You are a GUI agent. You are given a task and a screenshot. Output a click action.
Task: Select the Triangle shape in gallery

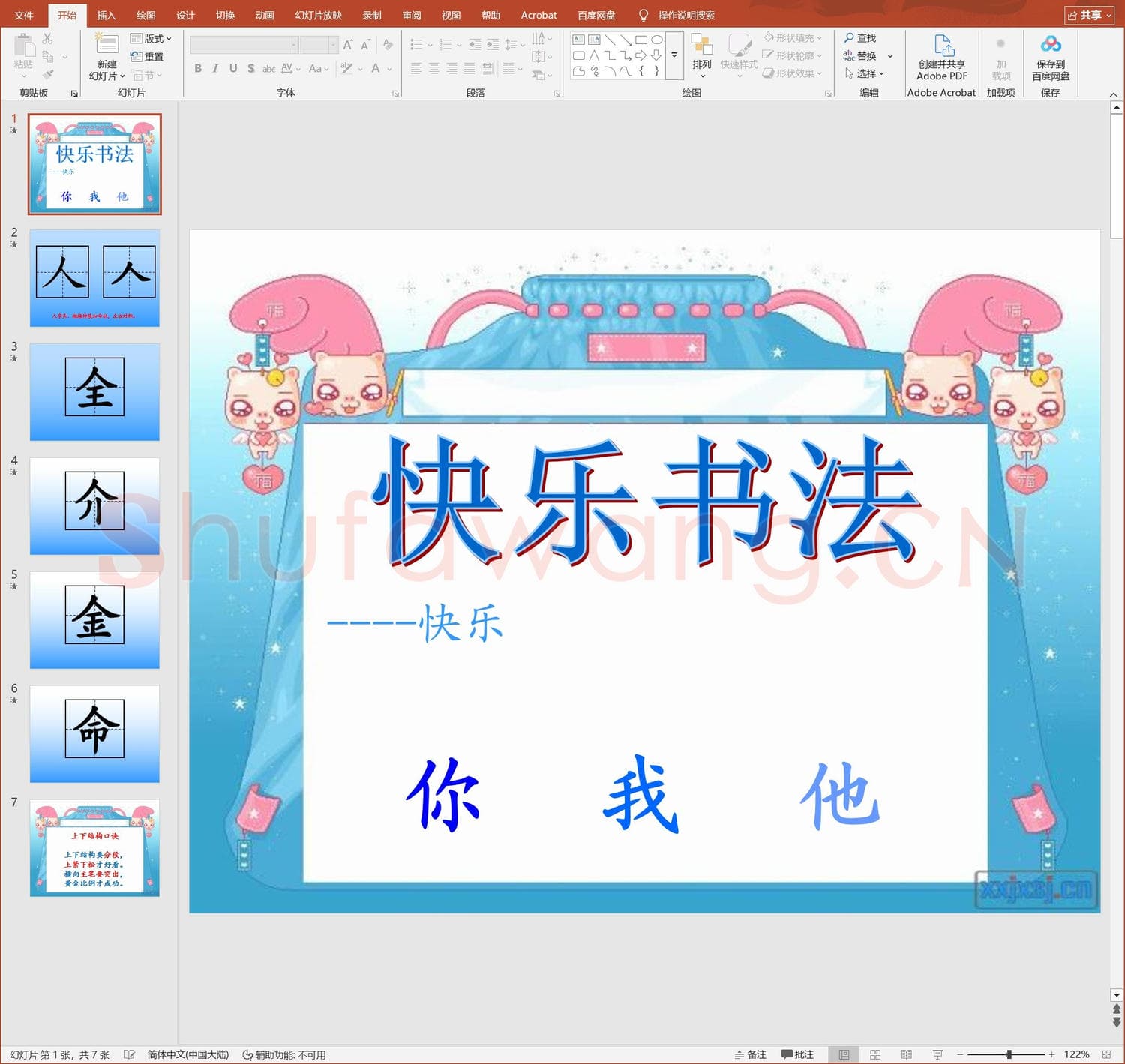(594, 55)
